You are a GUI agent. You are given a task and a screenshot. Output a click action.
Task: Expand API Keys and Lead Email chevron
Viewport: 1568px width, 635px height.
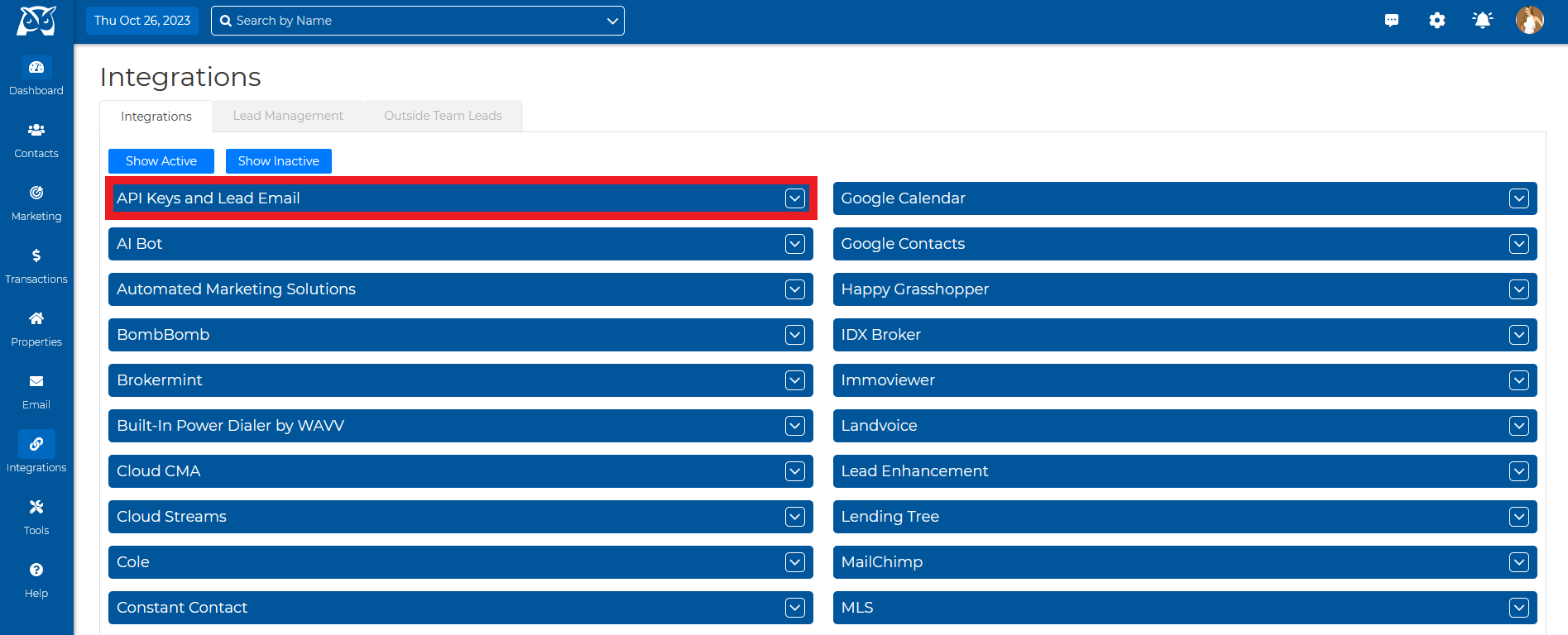pyautogui.click(x=795, y=198)
